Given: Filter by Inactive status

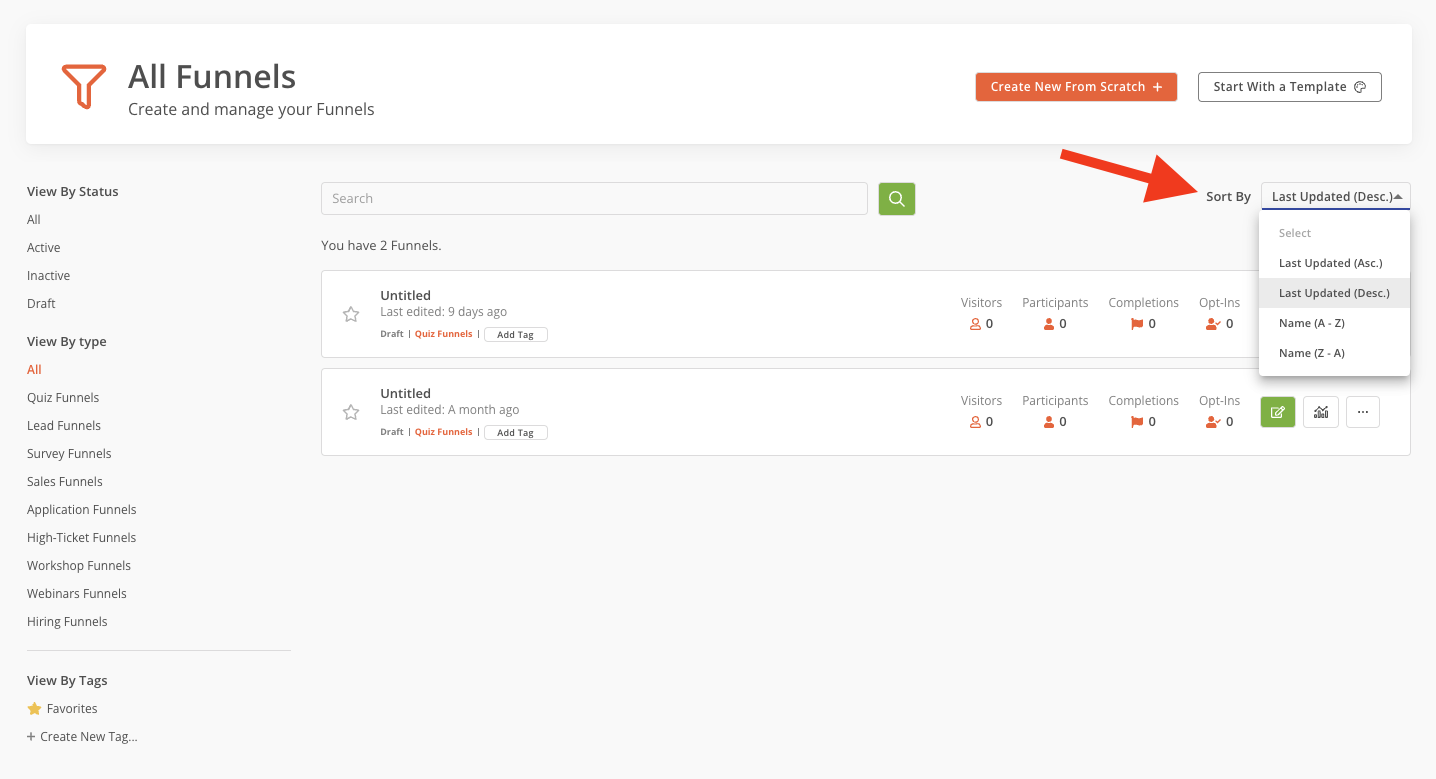Looking at the screenshot, I should pyautogui.click(x=49, y=275).
